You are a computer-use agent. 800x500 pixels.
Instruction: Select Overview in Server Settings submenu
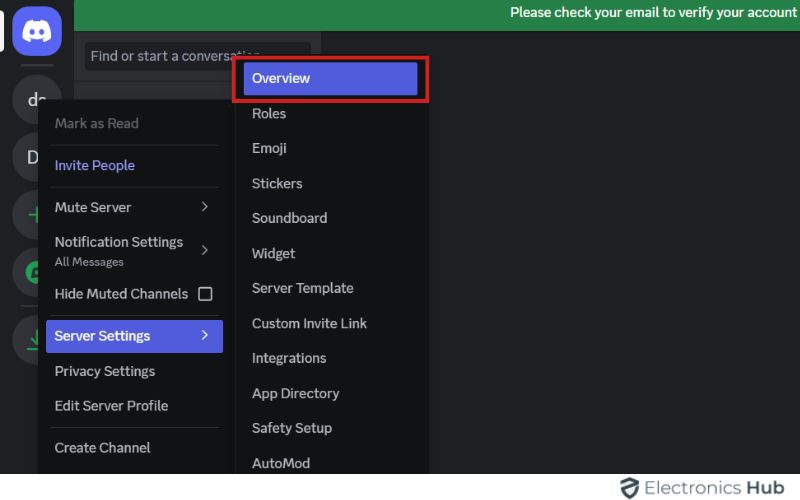(x=330, y=79)
